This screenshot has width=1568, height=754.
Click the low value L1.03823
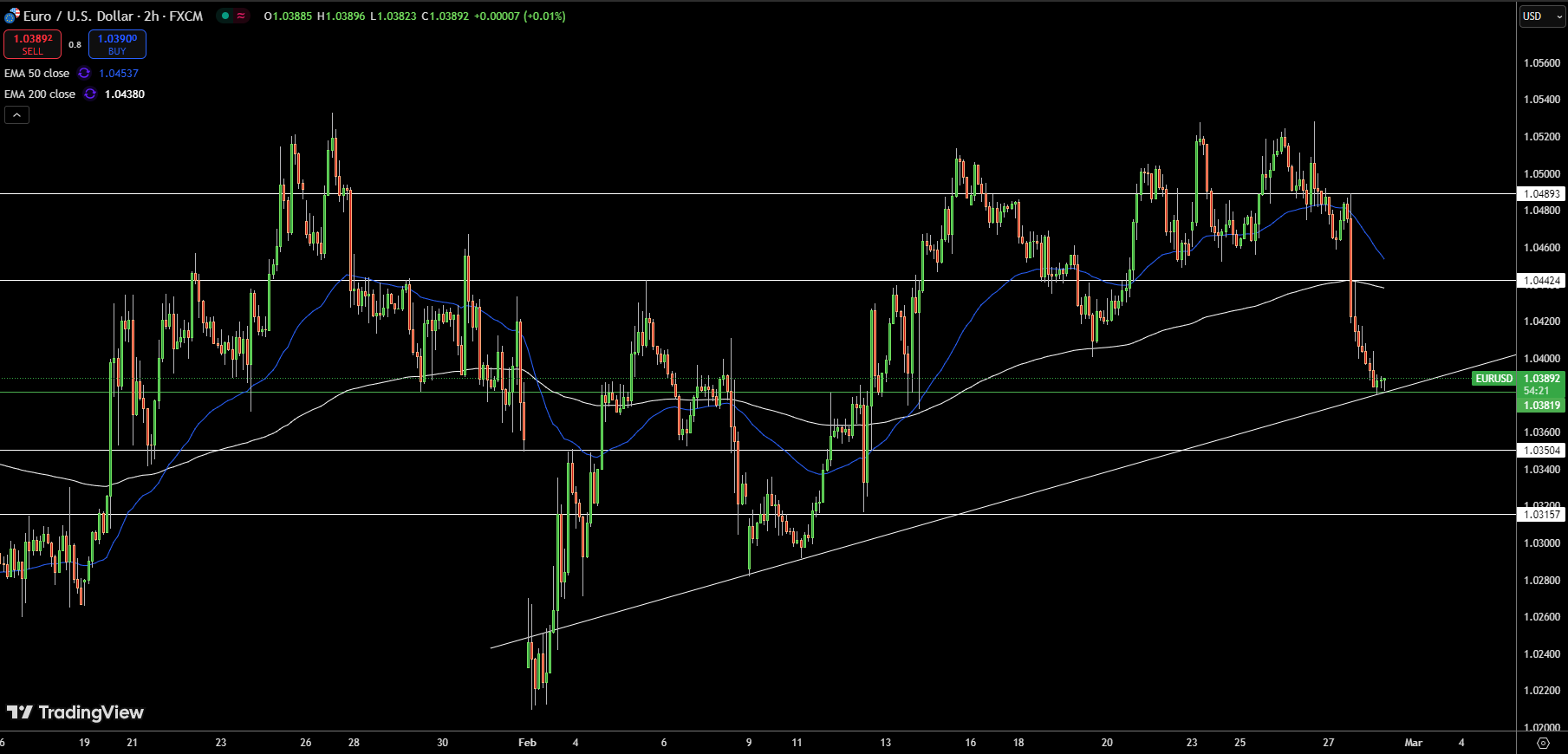[x=393, y=16]
